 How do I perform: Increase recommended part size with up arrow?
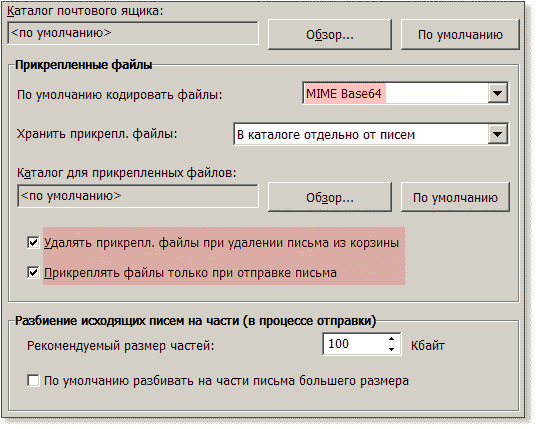[x=392, y=339]
